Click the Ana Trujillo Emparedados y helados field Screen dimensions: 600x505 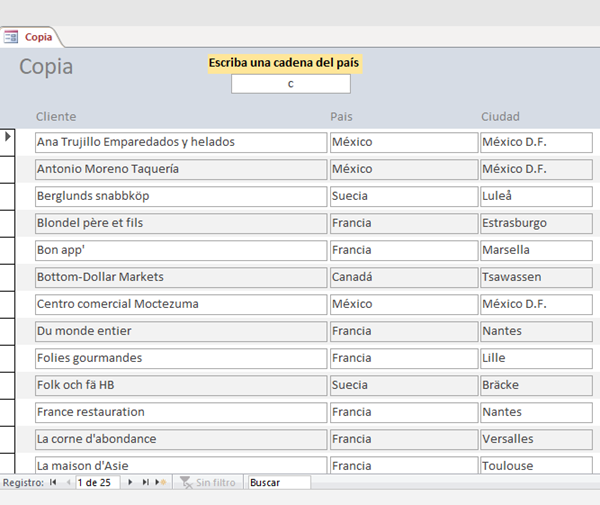(180, 142)
